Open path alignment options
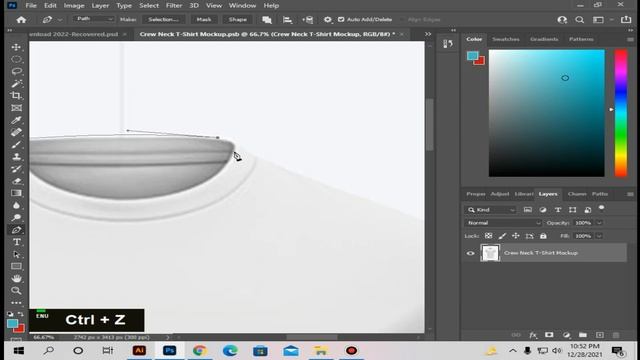Viewport: 640px width, 360px height. (x=287, y=20)
